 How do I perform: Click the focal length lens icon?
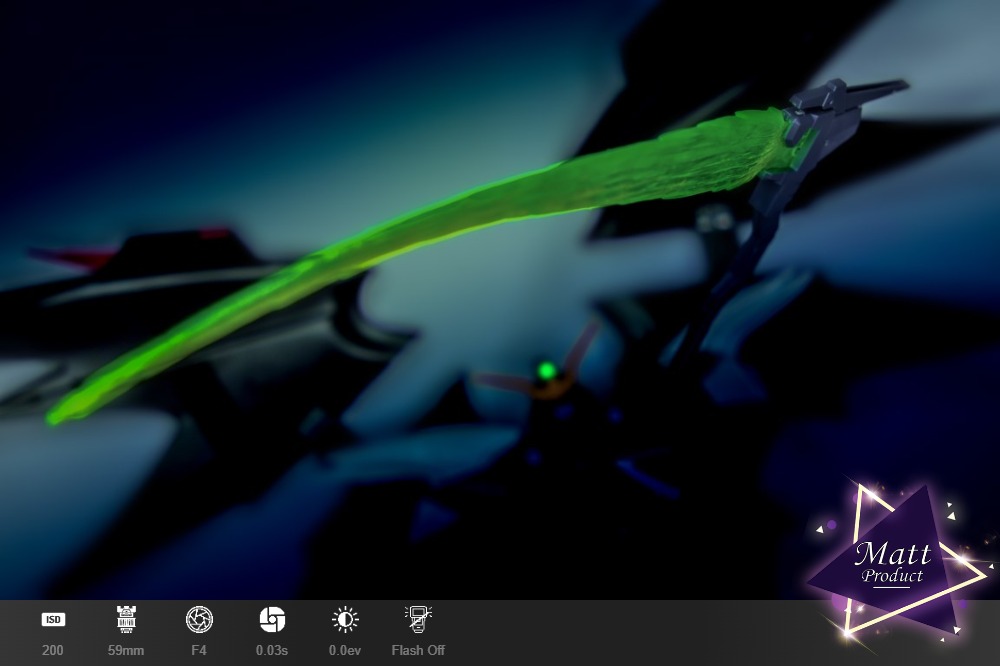(x=126, y=620)
